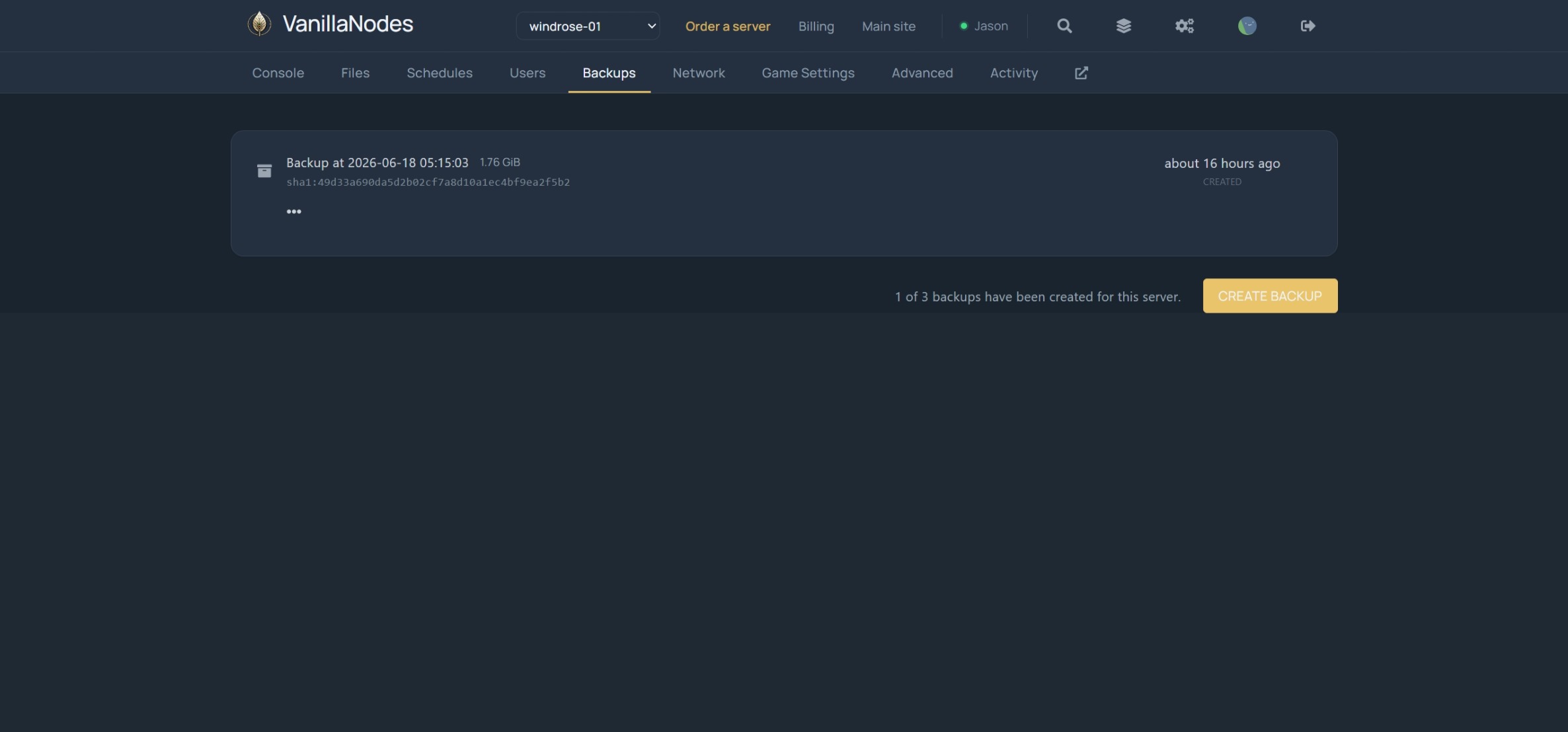The height and width of the screenshot is (732, 1568).
Task: Open the Advanced tab
Action: coord(922,73)
